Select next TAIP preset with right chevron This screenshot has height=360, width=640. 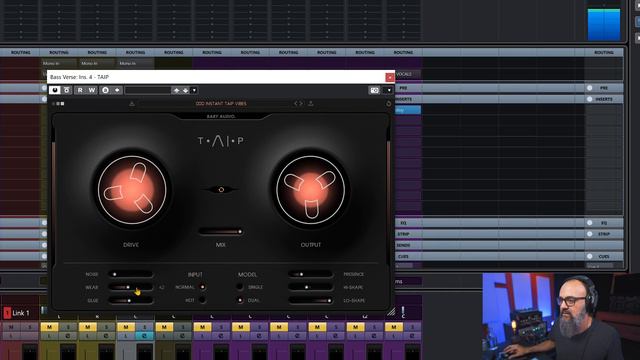point(301,104)
